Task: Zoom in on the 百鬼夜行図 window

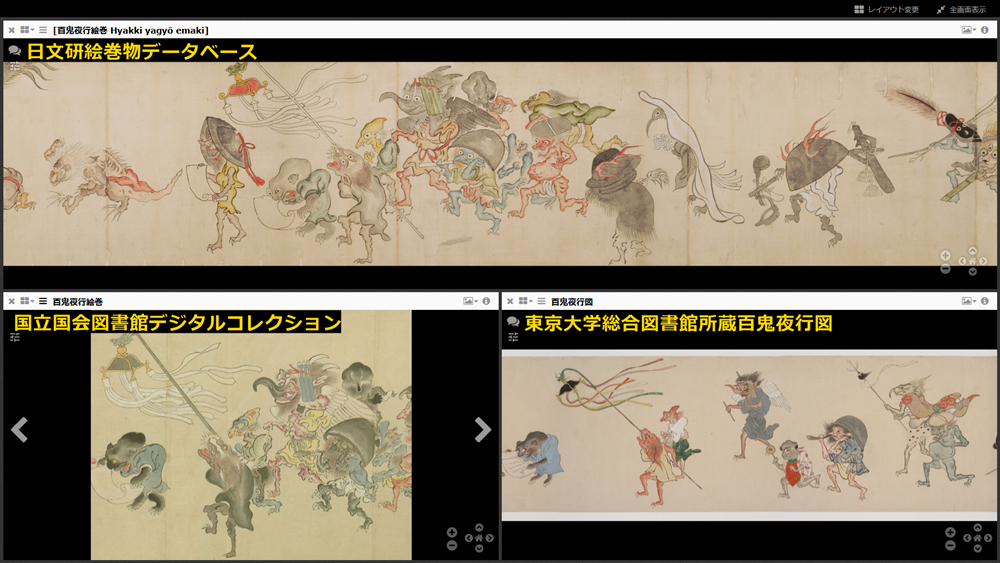Action: coord(950,532)
